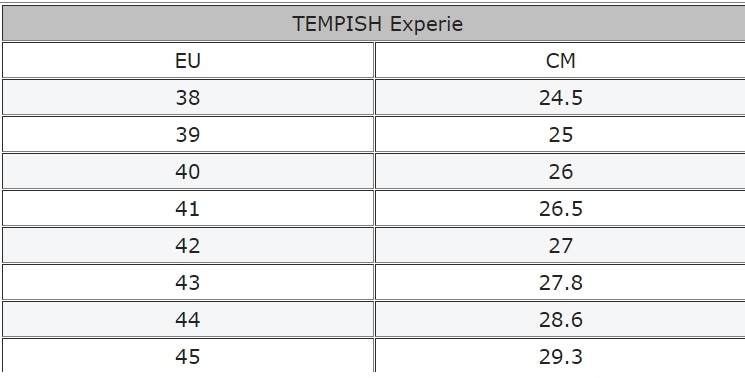Click the gray table header bar
This screenshot has height=378, width=745.
[x=374, y=23]
